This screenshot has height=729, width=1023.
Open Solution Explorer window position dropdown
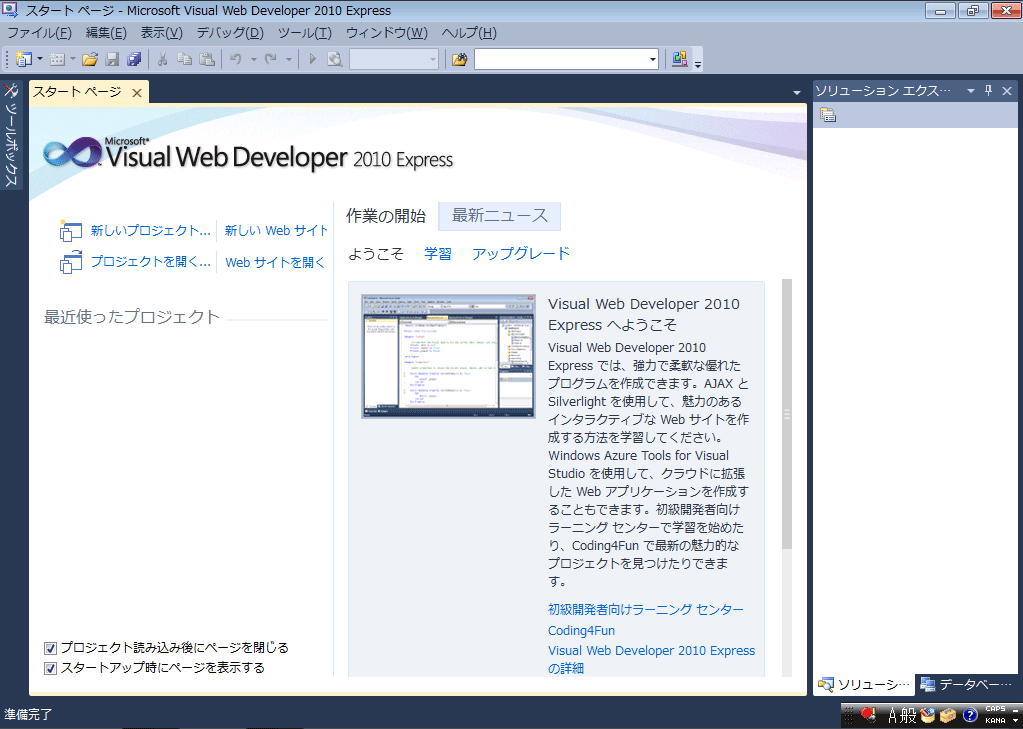tap(971, 91)
